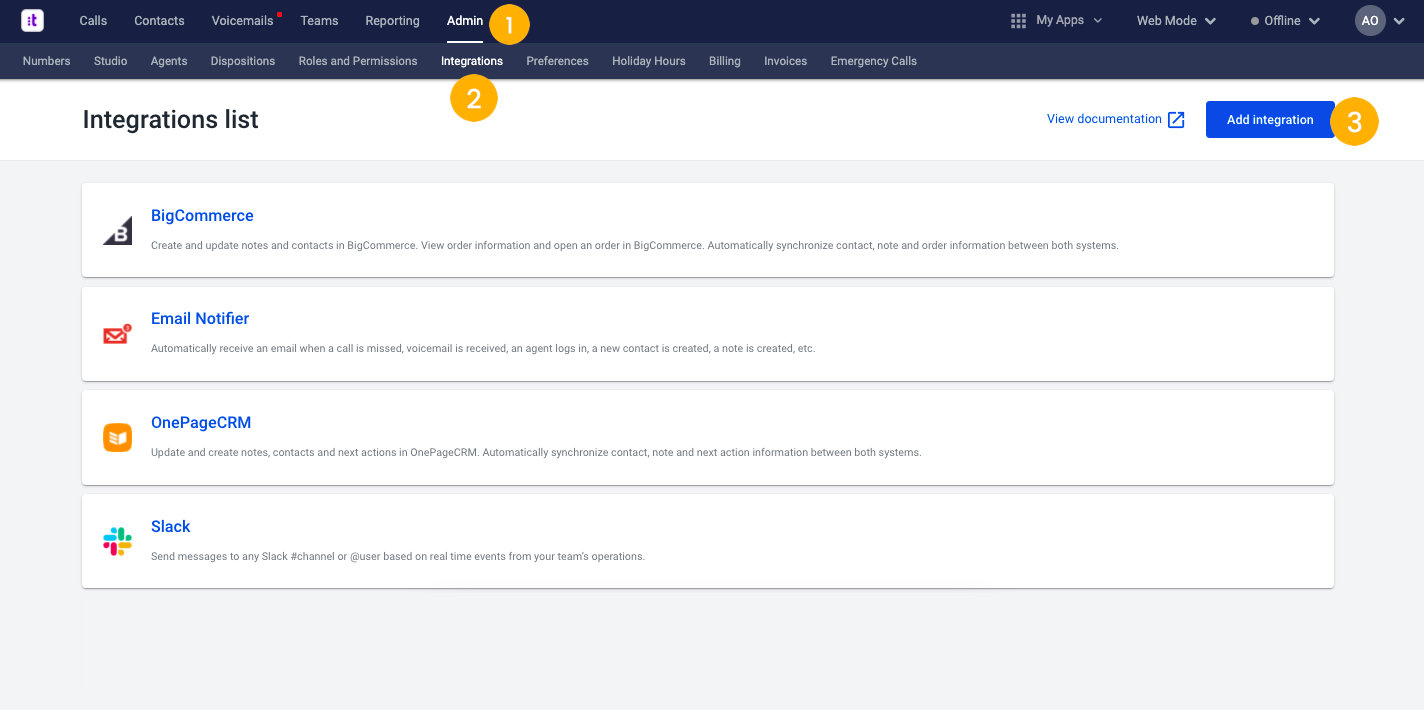
Task: Open the Contacts menu
Action: tap(160, 21)
